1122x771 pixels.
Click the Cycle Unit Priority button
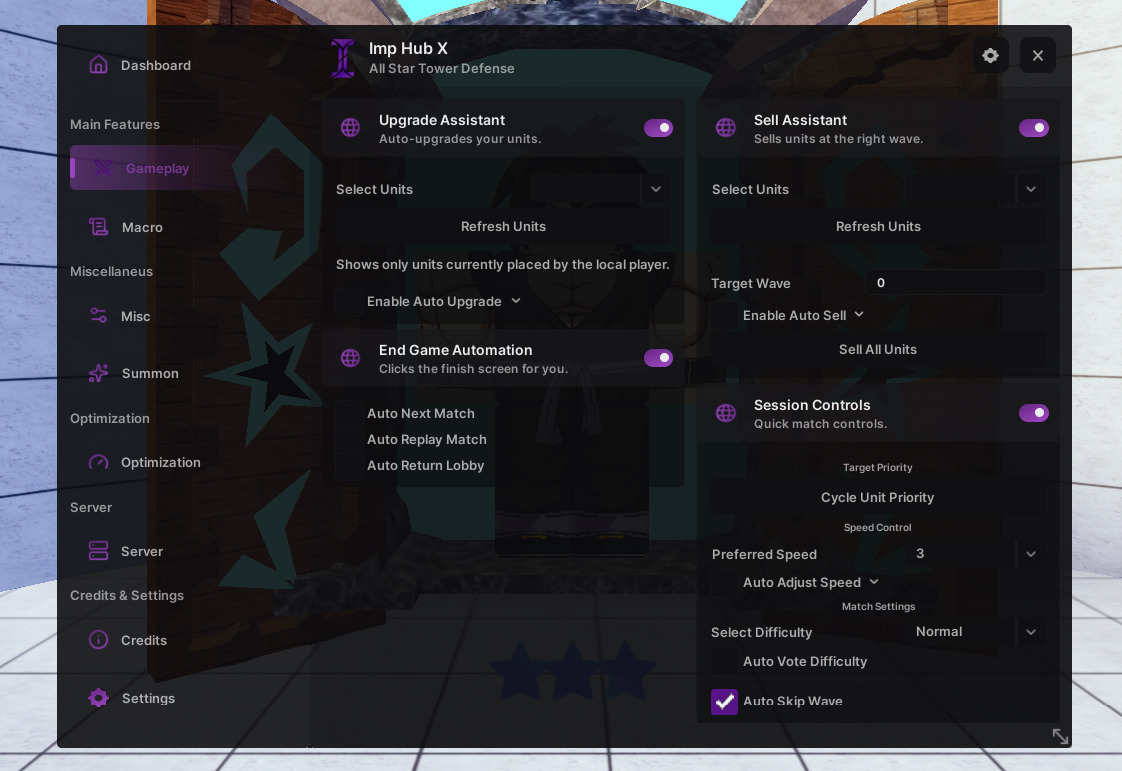pyautogui.click(x=878, y=498)
